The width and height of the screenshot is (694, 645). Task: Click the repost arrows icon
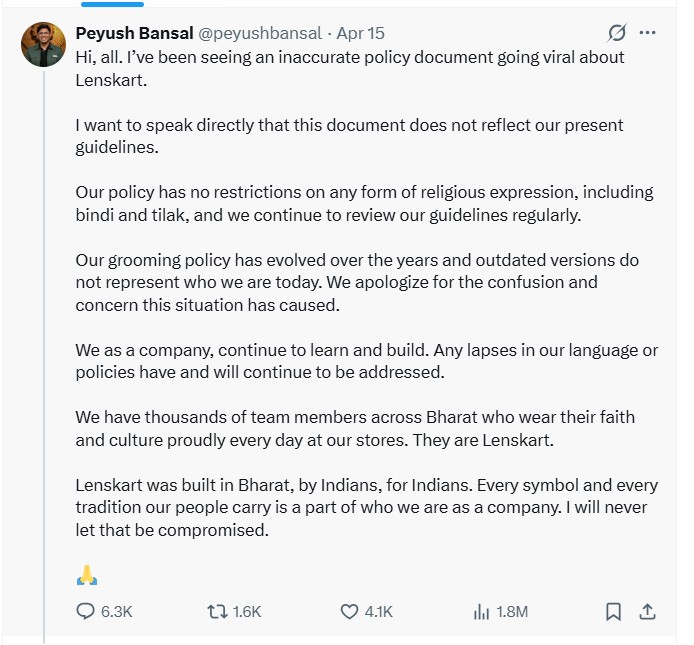(x=216, y=611)
